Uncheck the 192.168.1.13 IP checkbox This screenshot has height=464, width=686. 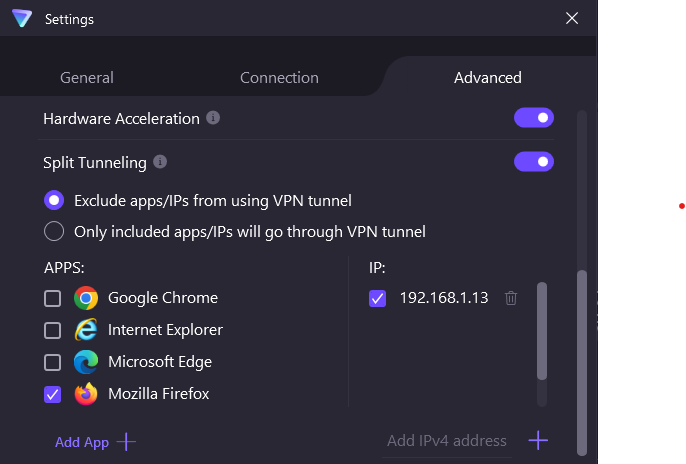(x=377, y=298)
